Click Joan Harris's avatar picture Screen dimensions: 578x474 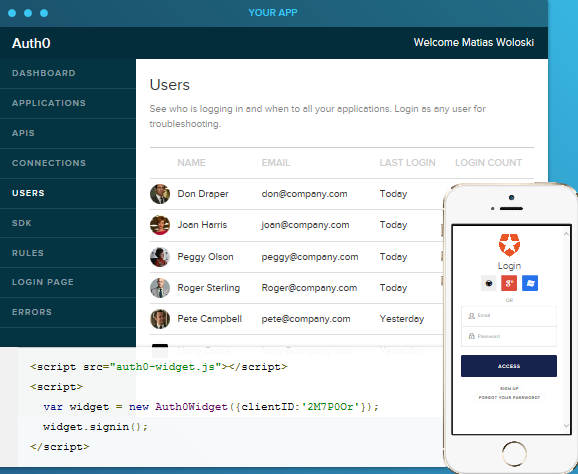[x=160, y=225]
